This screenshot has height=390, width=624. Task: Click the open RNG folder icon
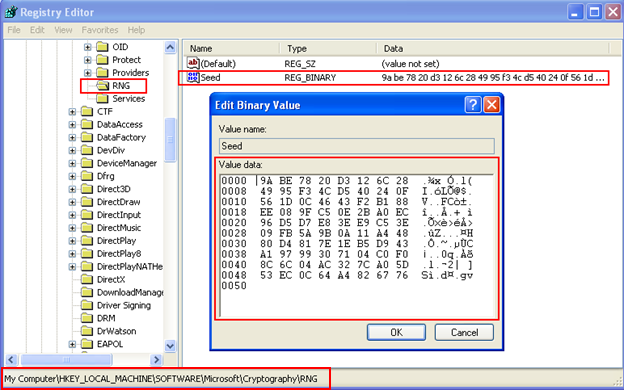pos(103,86)
